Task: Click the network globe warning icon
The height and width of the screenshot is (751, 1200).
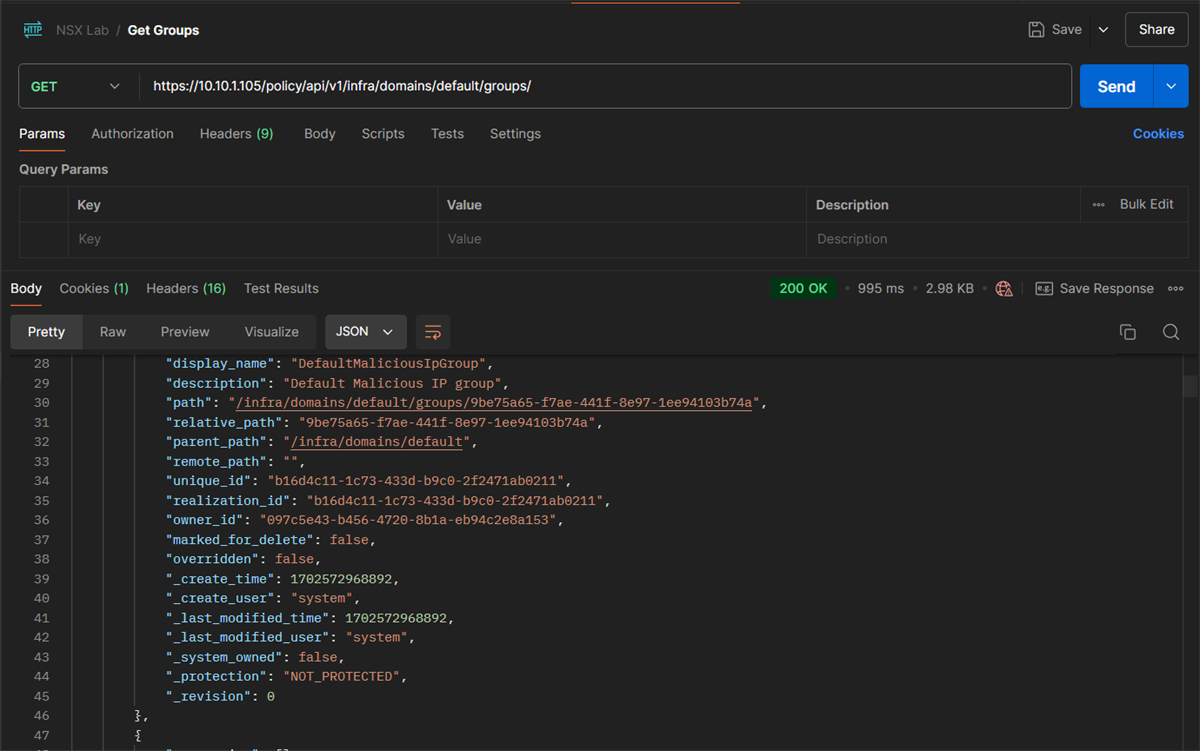Action: point(1004,288)
